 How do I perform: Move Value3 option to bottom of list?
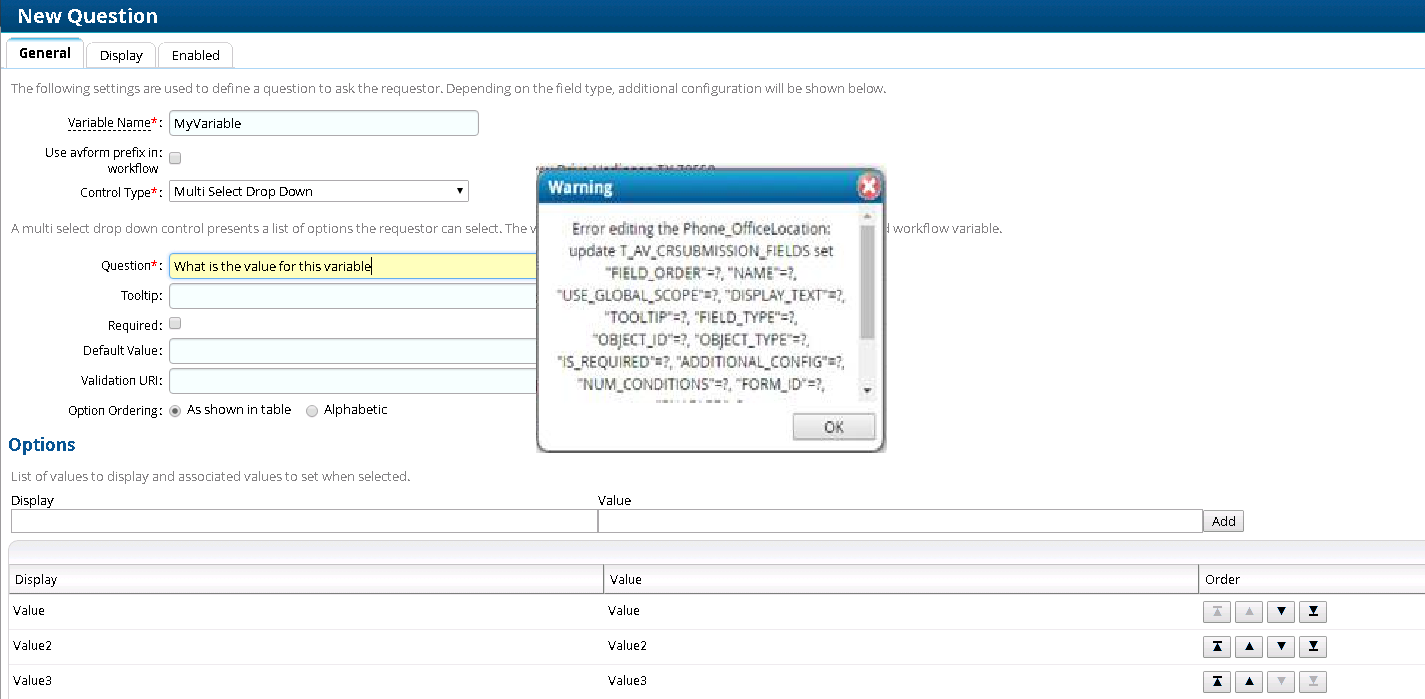click(x=1313, y=681)
